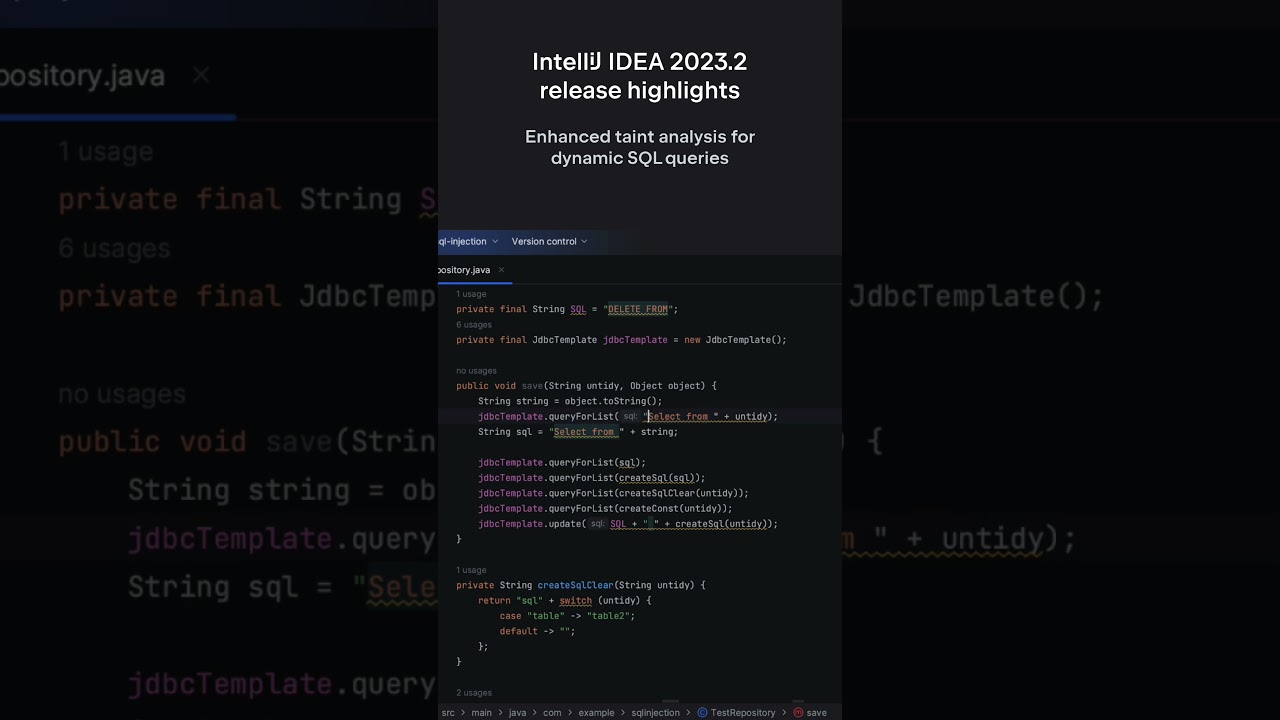Screen dimensions: 1280x720
Task: Select the main breadcrumb
Action: click(482, 713)
